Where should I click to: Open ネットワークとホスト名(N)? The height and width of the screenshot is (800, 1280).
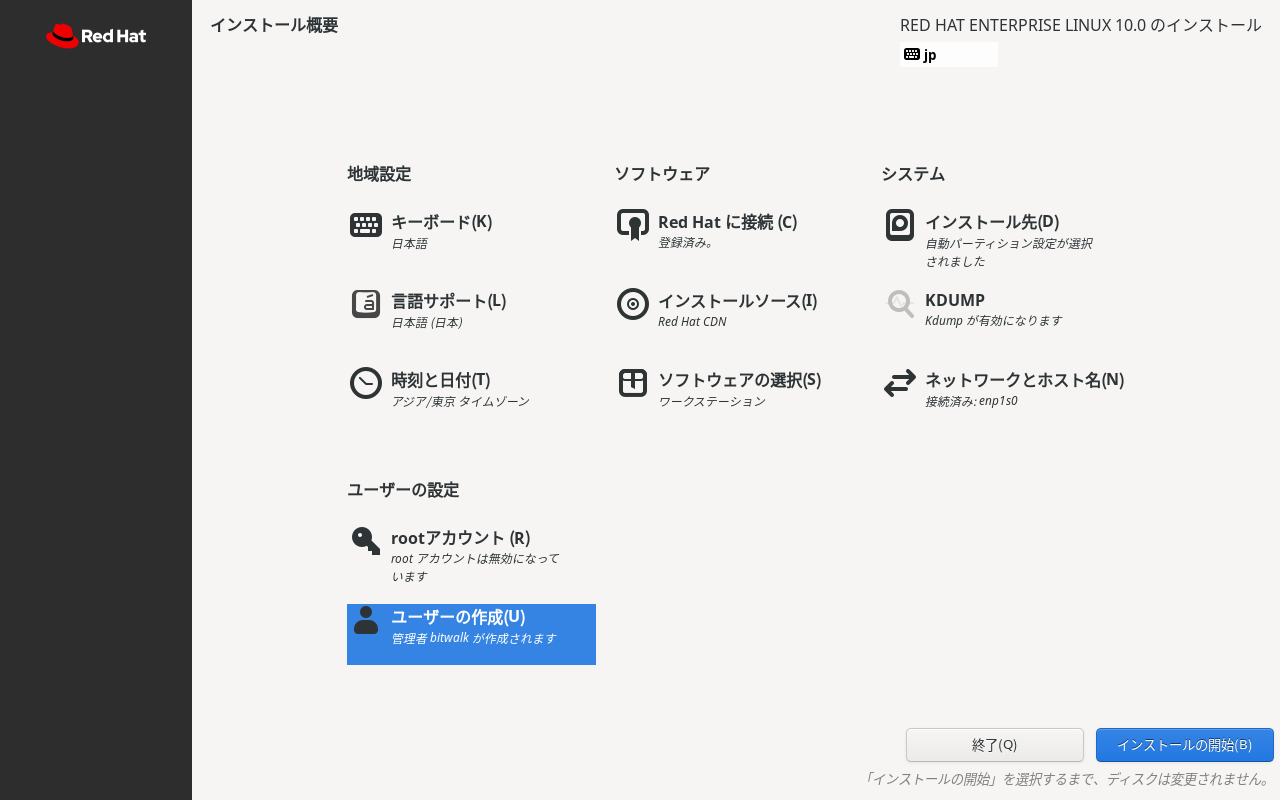1024,380
